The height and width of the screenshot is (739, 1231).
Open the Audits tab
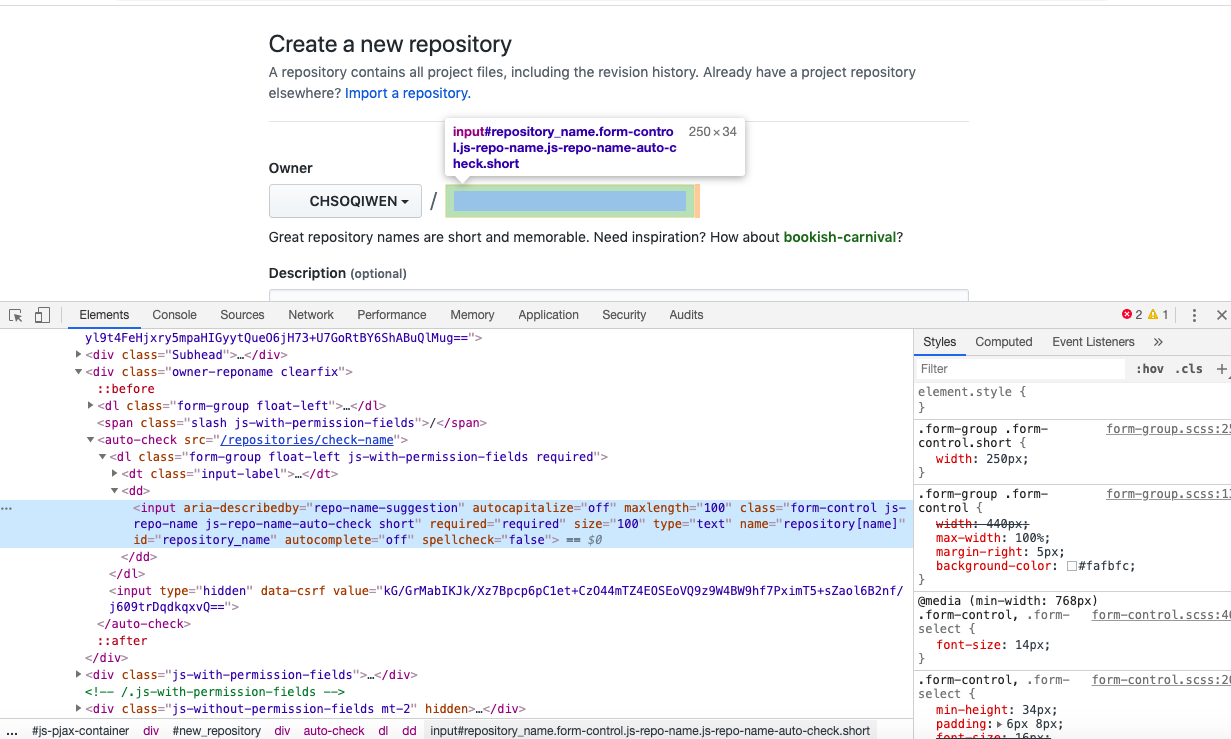point(686,315)
